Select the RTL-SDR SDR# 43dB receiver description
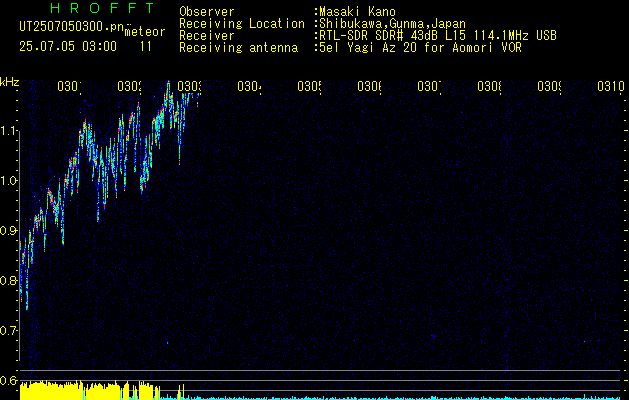The height and width of the screenshot is (400, 629). pos(438,36)
